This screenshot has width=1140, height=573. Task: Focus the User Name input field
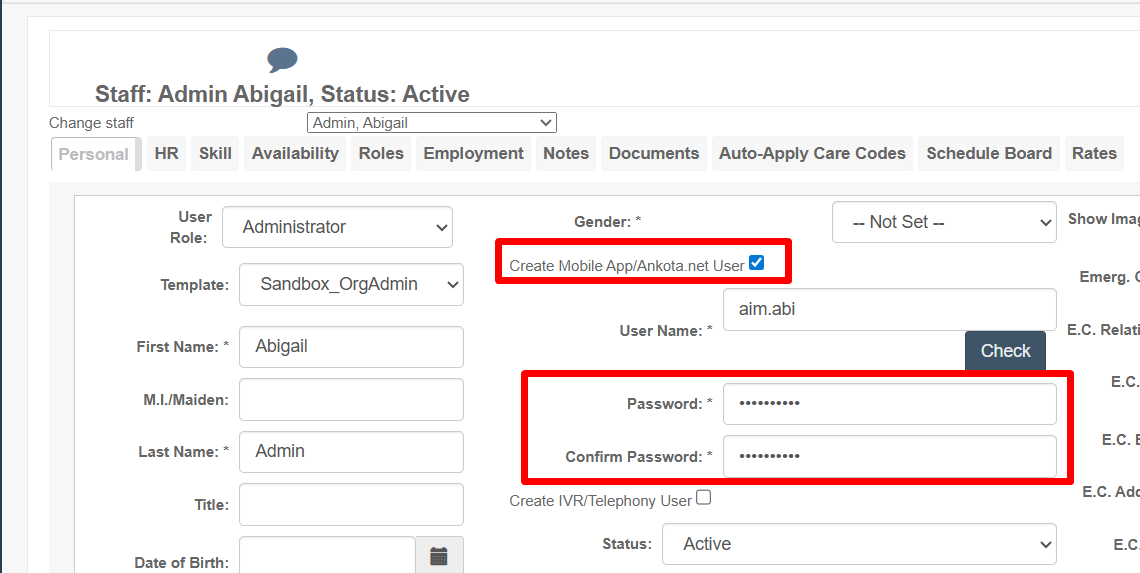pos(890,310)
